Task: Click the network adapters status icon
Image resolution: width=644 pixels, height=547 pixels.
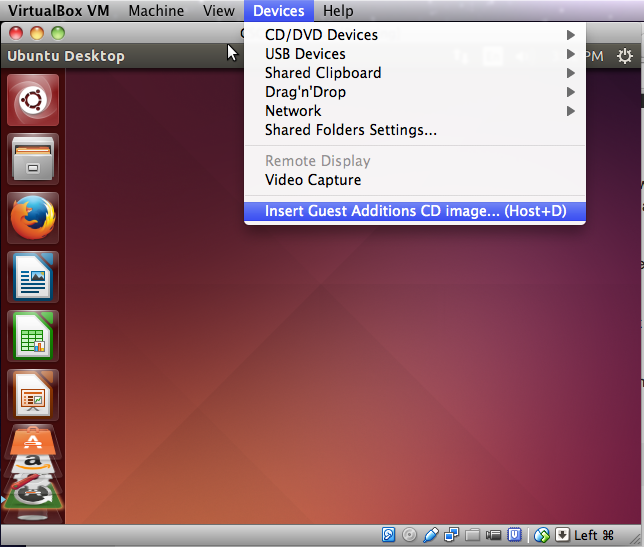Action: click(x=452, y=535)
